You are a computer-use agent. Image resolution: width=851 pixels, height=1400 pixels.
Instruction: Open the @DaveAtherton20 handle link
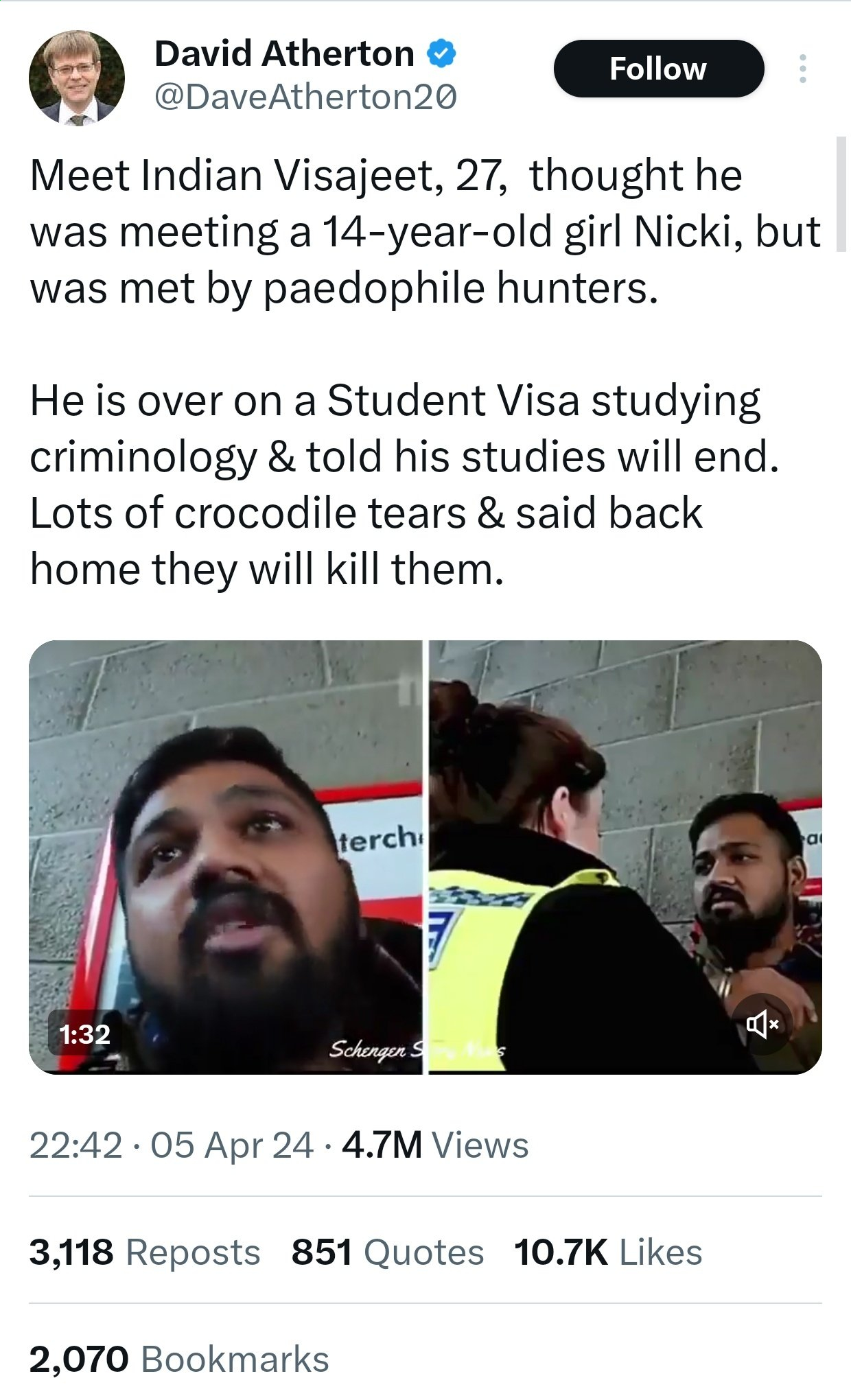[x=305, y=97]
